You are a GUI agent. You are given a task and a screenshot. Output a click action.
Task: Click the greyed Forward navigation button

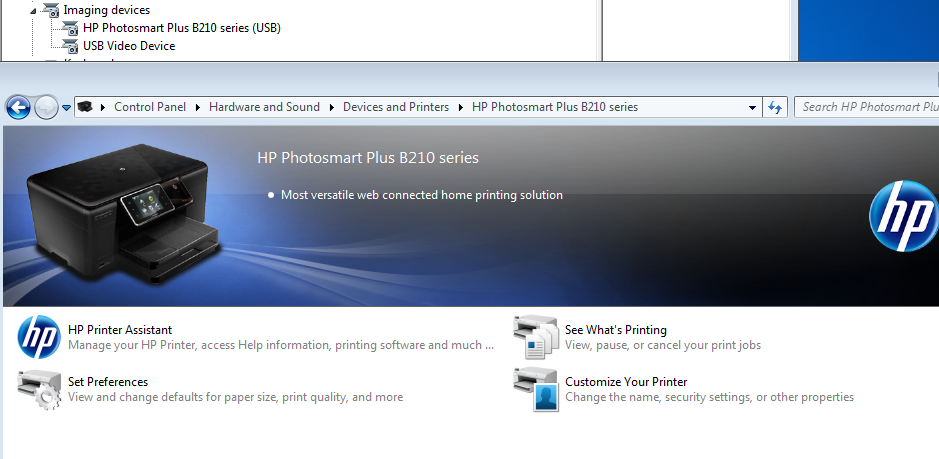coord(46,108)
